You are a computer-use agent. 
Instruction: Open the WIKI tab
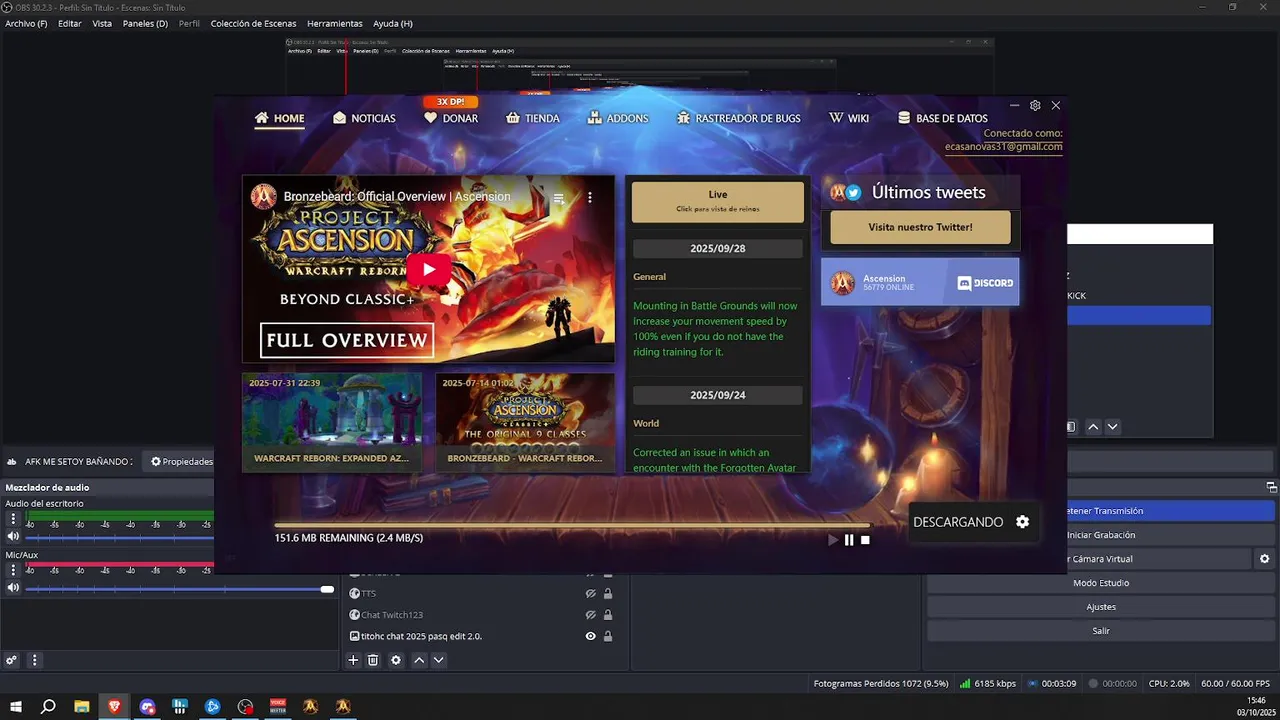click(849, 118)
